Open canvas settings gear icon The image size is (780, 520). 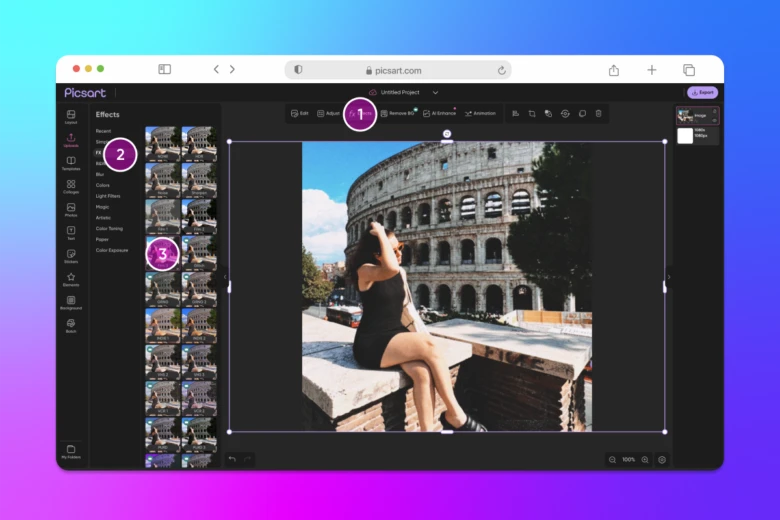click(662, 460)
